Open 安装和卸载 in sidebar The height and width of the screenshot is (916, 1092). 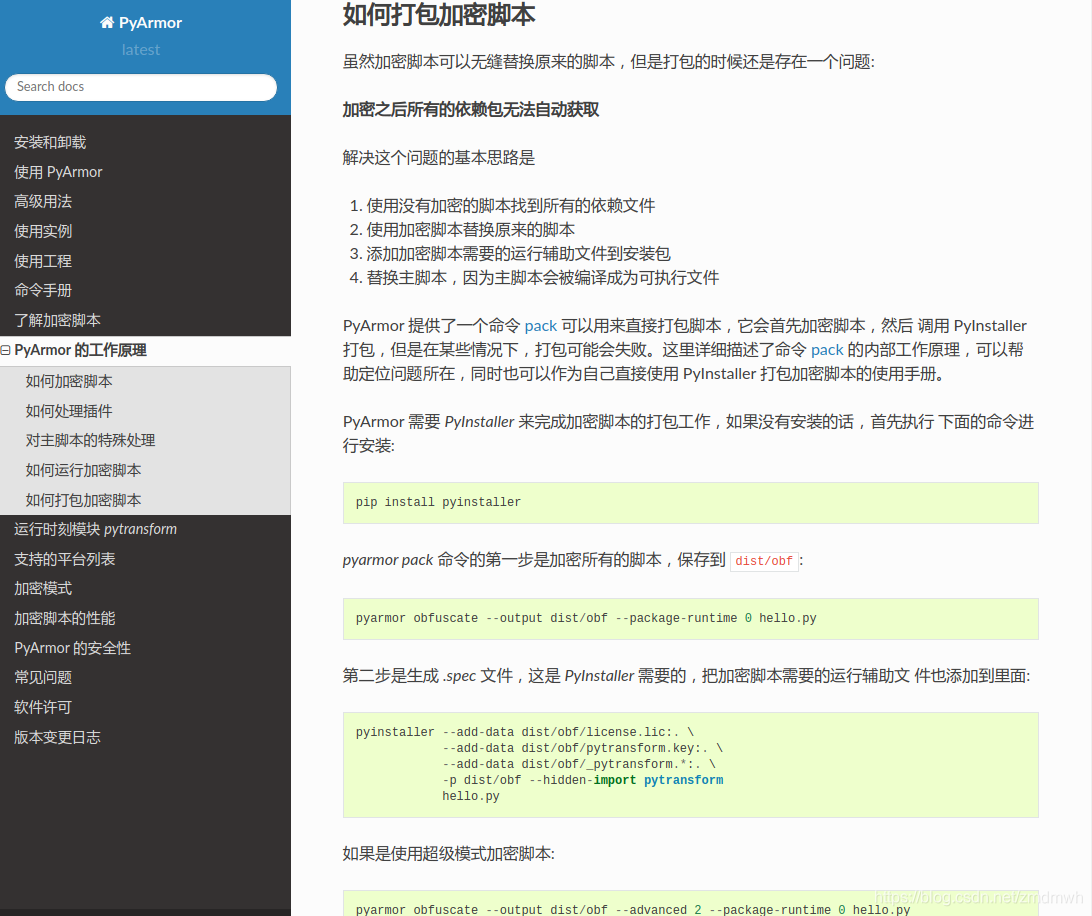pyautogui.click(x=50, y=142)
